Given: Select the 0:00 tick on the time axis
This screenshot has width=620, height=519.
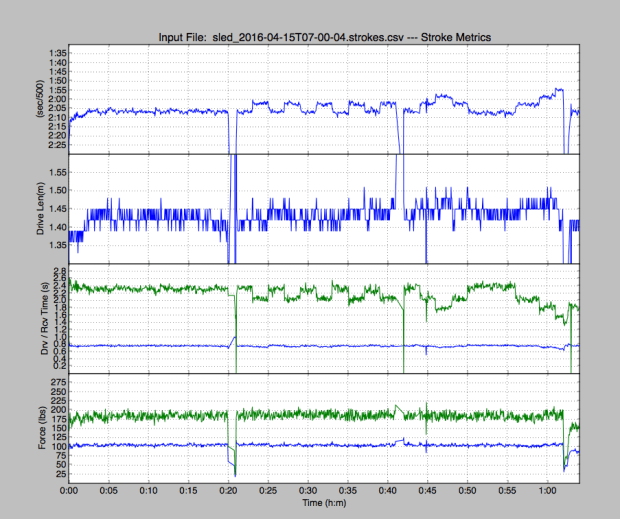Looking at the screenshot, I should [69, 492].
